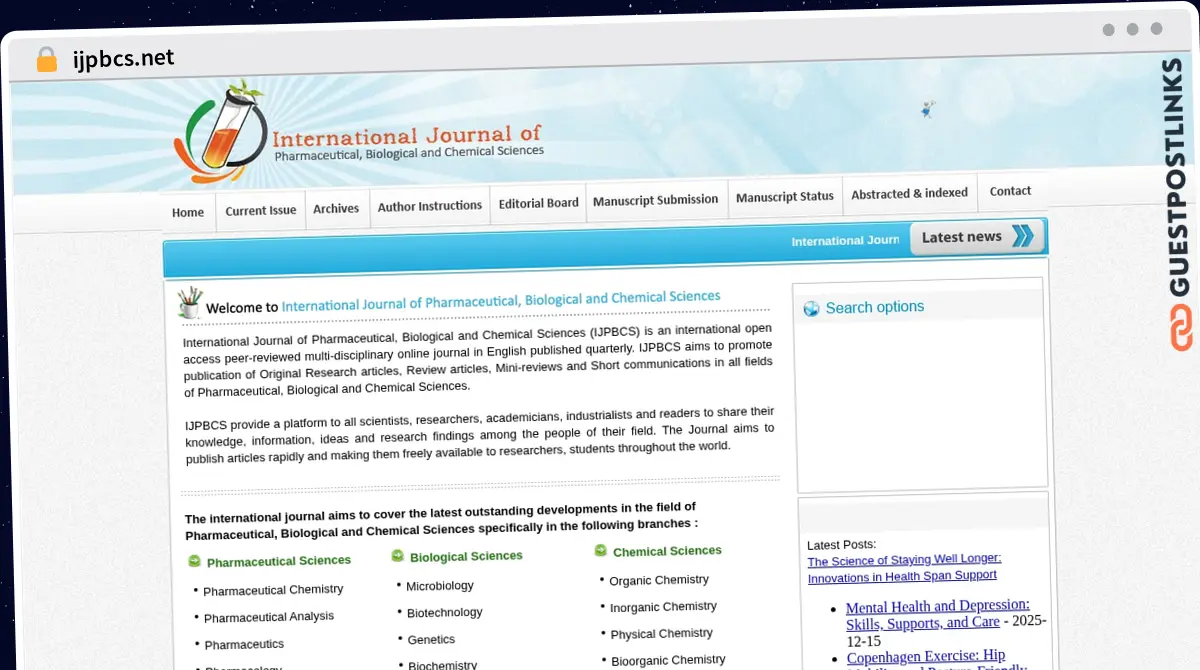
Task: Click the ijpbcs.net address text
Action: pos(124,58)
